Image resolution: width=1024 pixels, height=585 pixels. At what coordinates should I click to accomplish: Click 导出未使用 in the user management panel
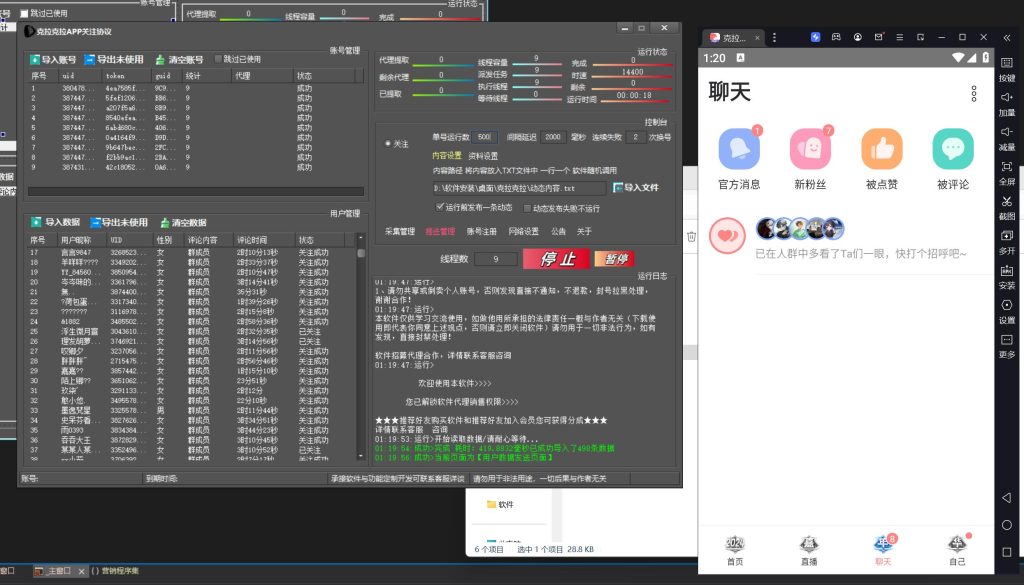pos(118,223)
